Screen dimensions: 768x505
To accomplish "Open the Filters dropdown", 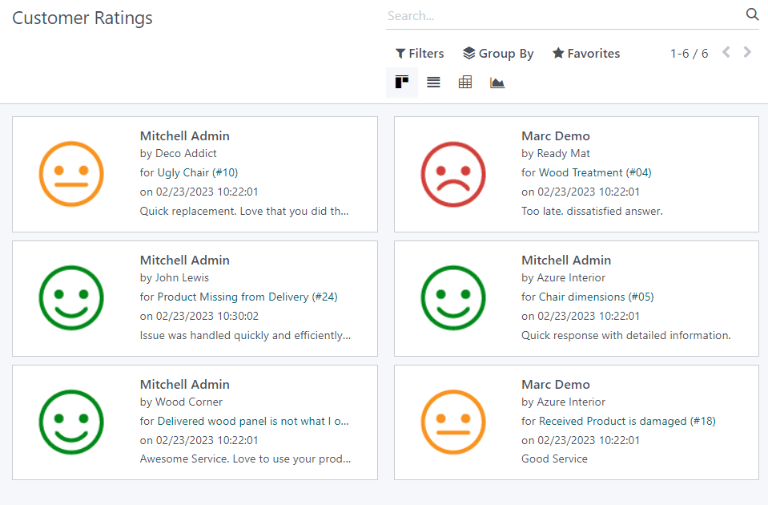I will (x=419, y=54).
